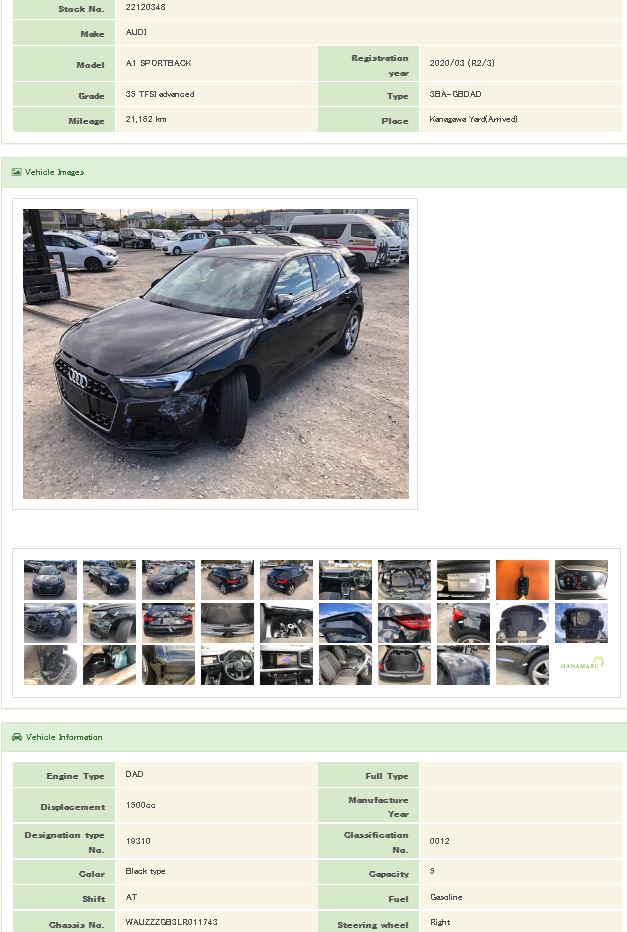Select the front view thumbnail in first row
Viewport: 627px width, 932px height.
(51, 580)
